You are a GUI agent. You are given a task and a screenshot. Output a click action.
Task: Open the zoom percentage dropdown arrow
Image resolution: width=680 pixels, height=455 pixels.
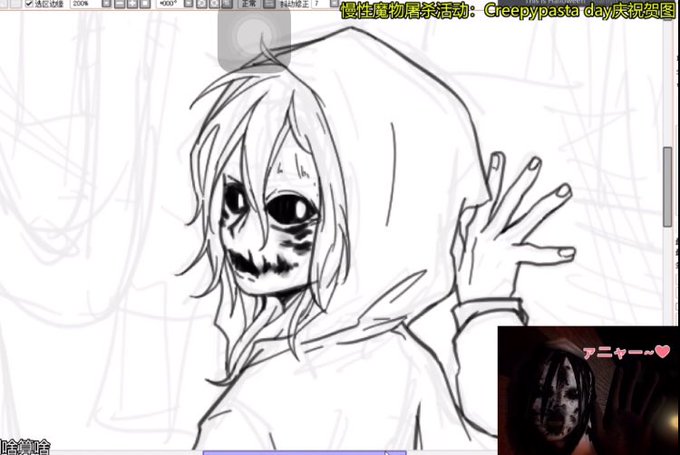(x=107, y=3)
